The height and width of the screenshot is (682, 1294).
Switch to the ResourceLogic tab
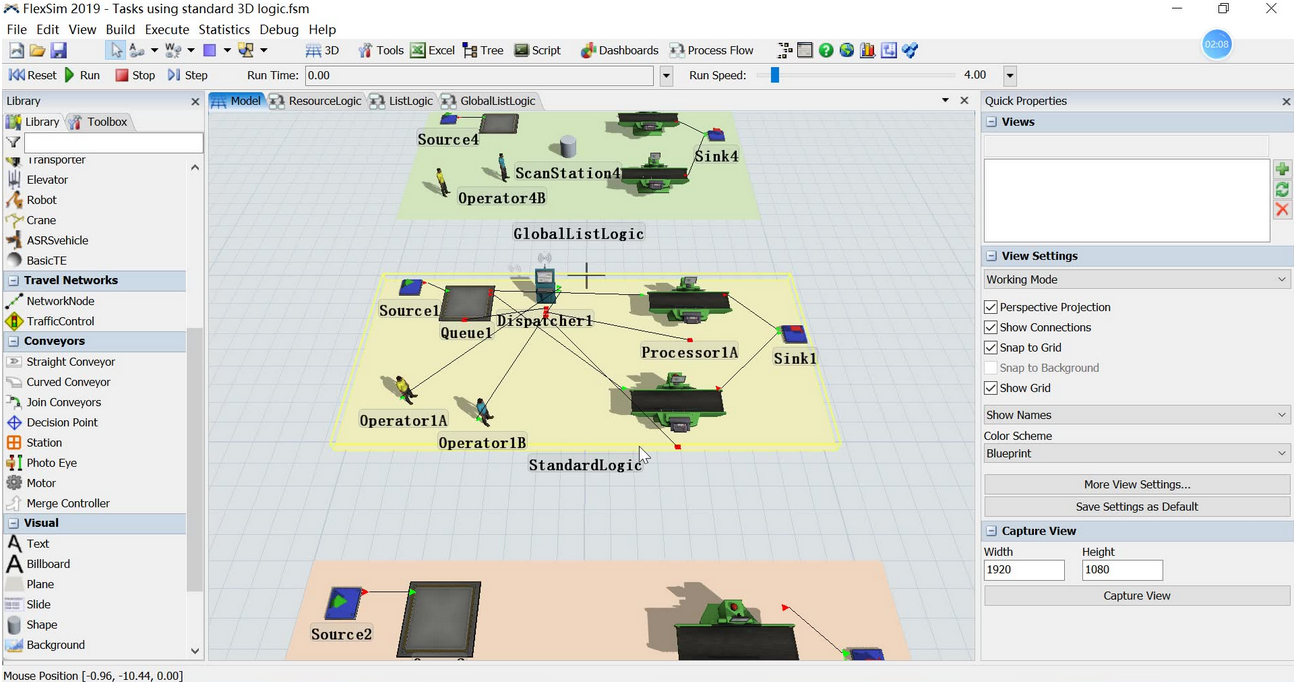click(x=316, y=101)
